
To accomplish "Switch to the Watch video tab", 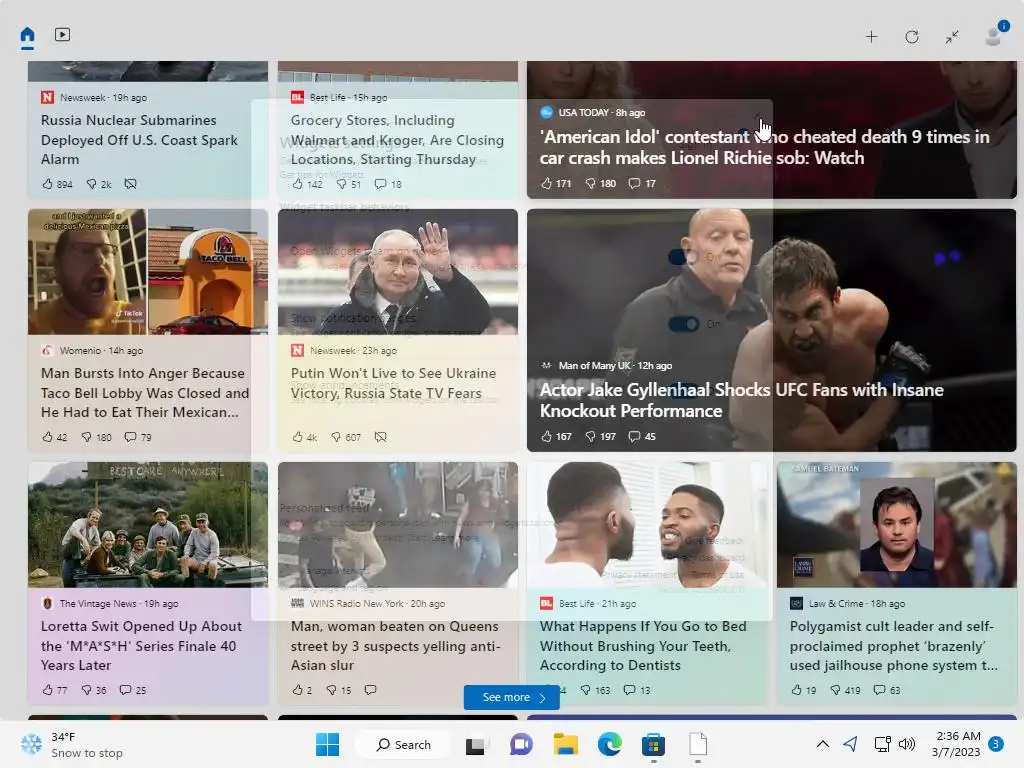I will [62, 35].
